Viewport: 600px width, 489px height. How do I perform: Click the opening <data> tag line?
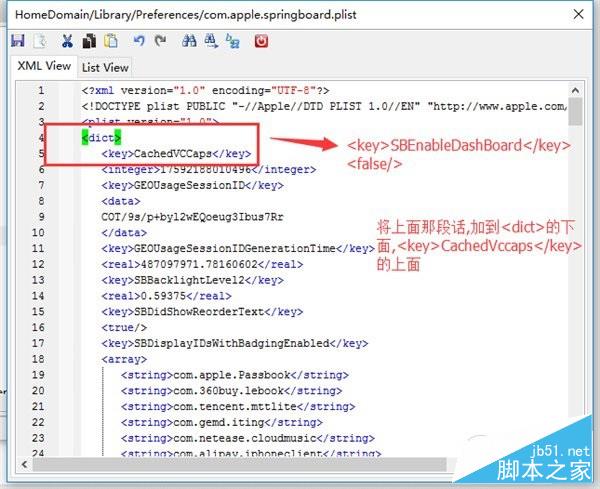point(121,201)
